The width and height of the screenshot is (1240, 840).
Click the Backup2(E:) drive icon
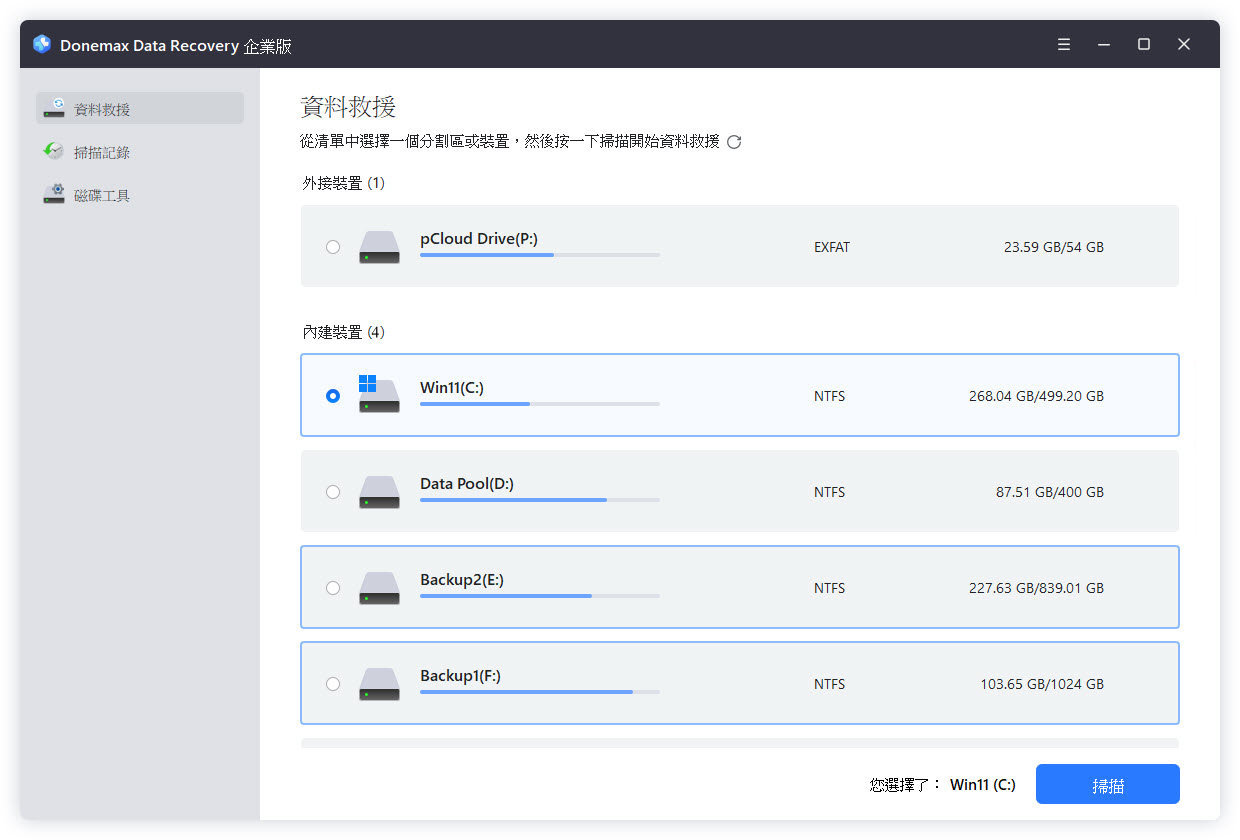tap(379, 588)
